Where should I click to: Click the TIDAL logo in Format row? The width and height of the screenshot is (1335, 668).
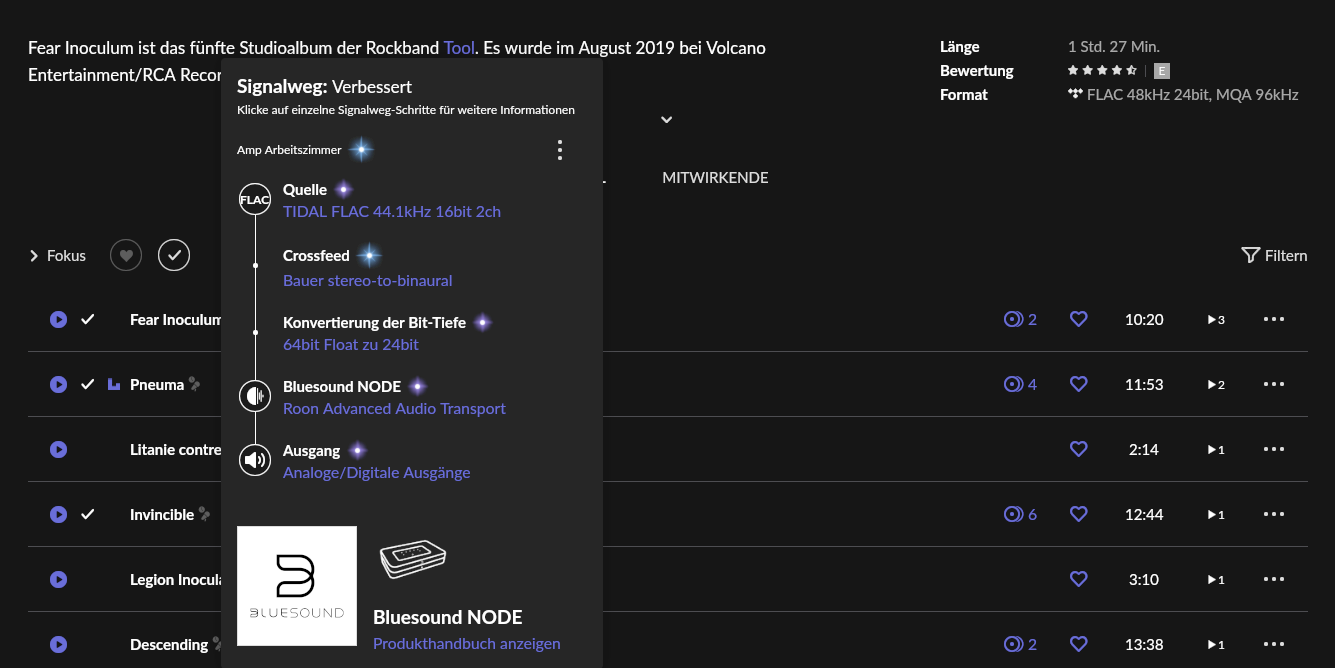1075,94
